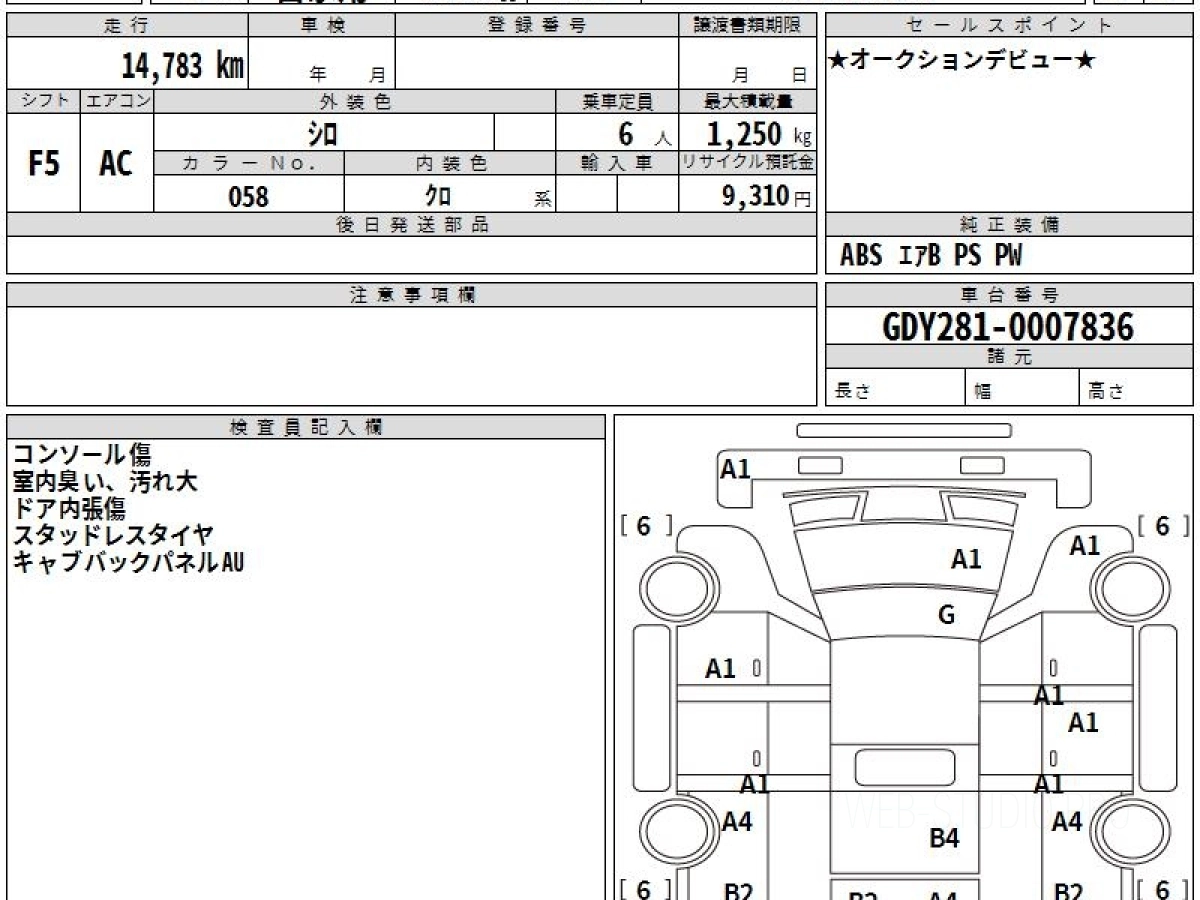This screenshot has height=900, width=1200.
Task: Select the 諸元 header
Action: (x=1009, y=357)
